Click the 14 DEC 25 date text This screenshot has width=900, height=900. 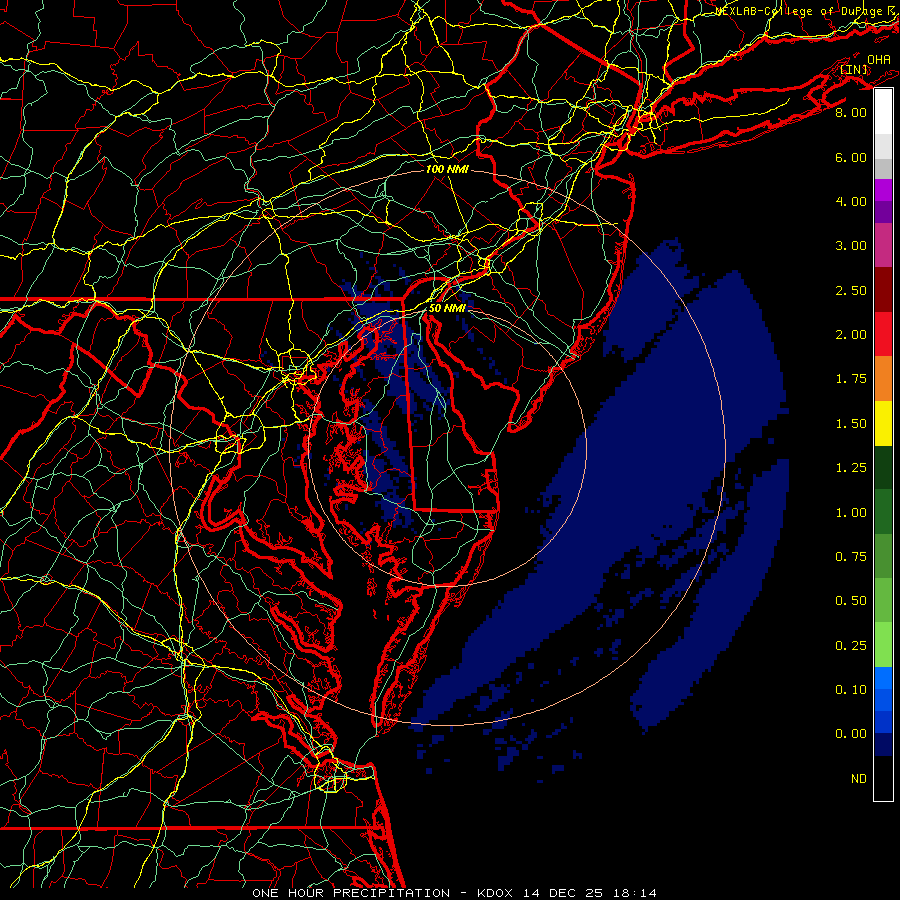point(566,893)
